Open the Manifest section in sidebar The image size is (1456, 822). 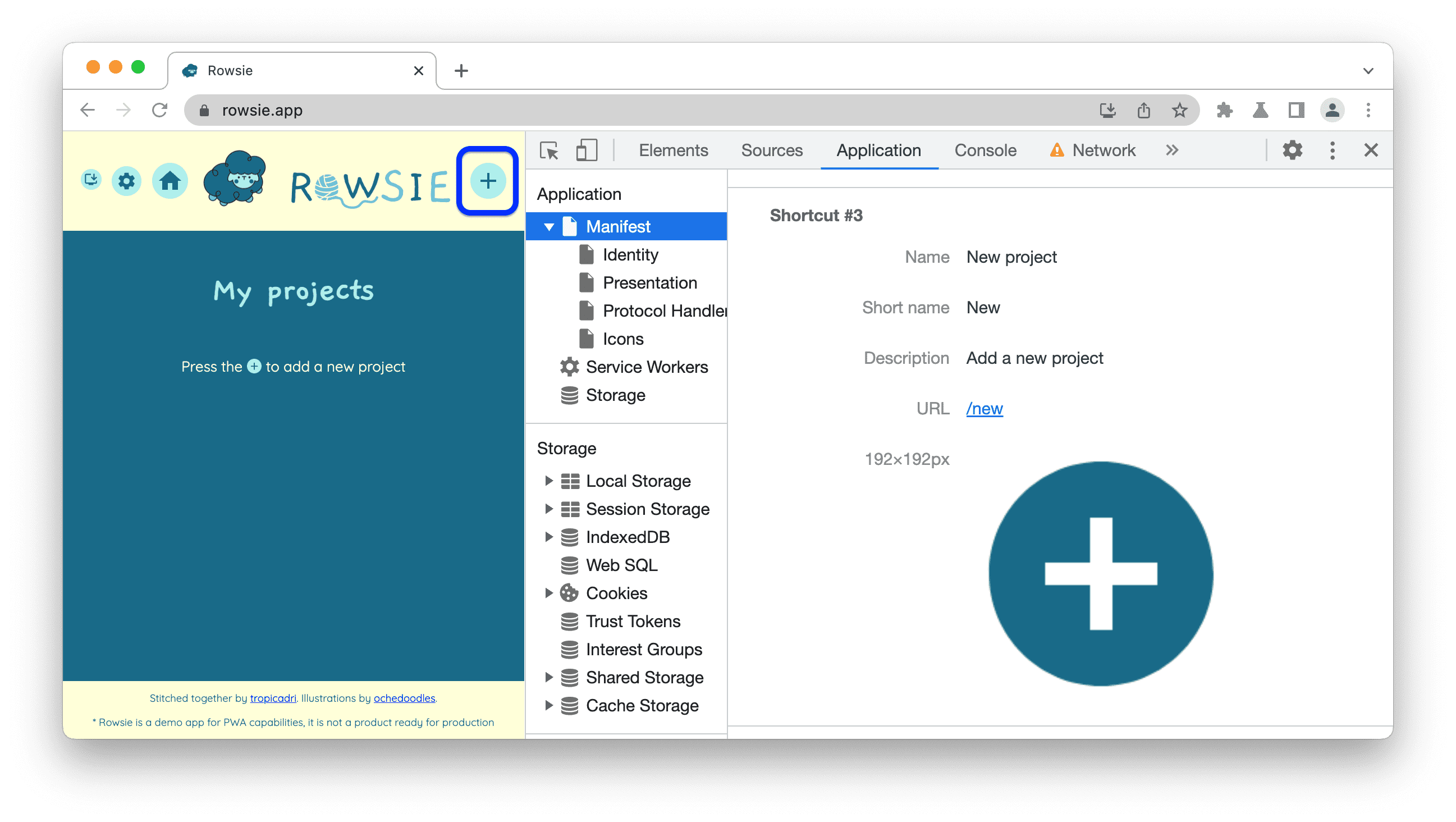click(x=618, y=225)
